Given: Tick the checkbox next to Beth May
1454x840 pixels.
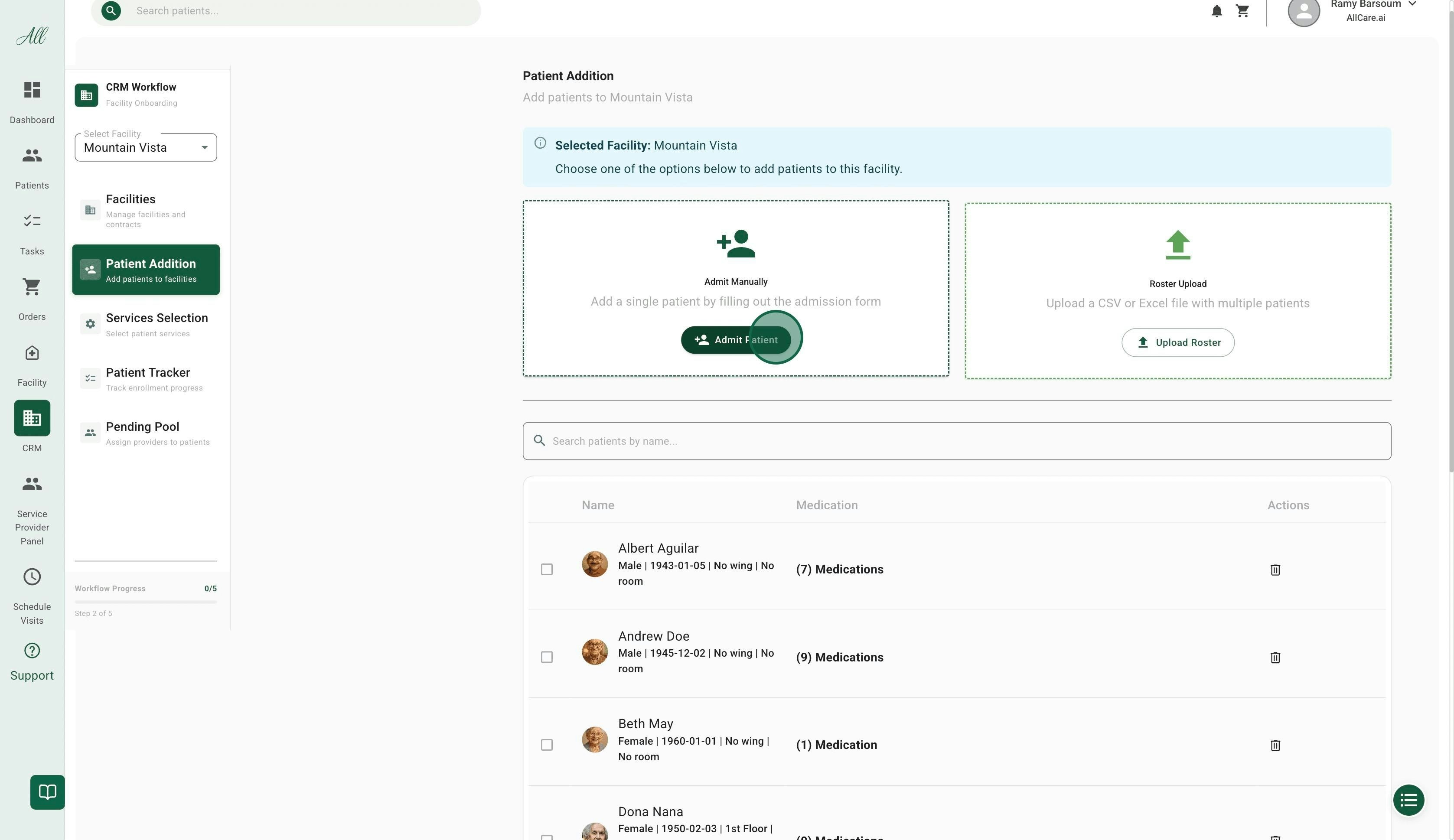Looking at the screenshot, I should tap(546, 745).
